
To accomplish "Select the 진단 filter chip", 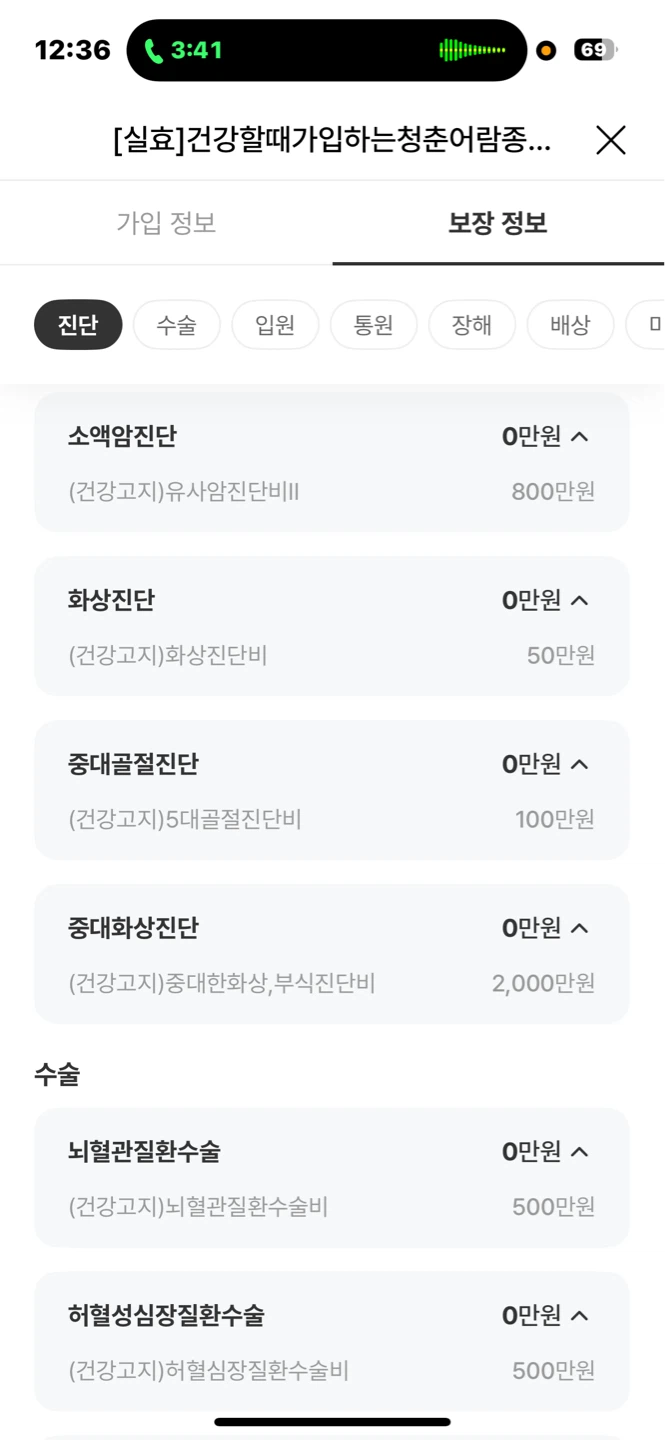I will point(78,325).
